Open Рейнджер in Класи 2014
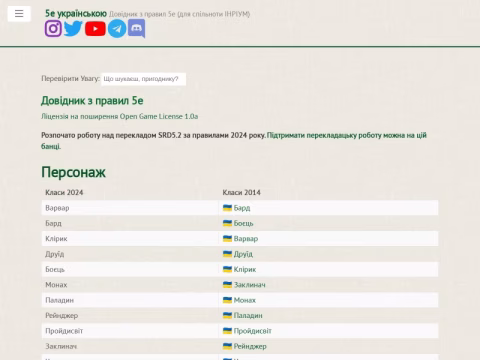Screen dimensions: 480x360 [250, 346]
